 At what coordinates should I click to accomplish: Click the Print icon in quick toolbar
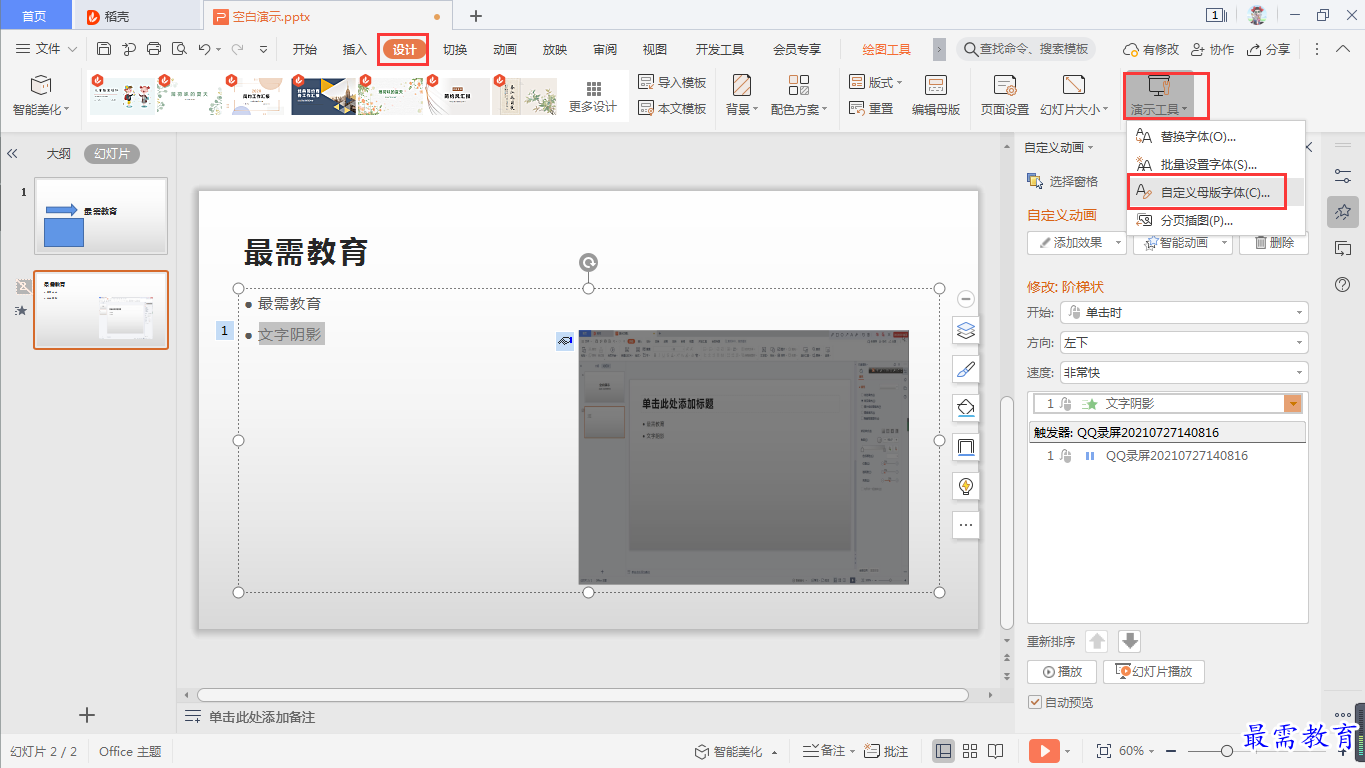pyautogui.click(x=154, y=49)
